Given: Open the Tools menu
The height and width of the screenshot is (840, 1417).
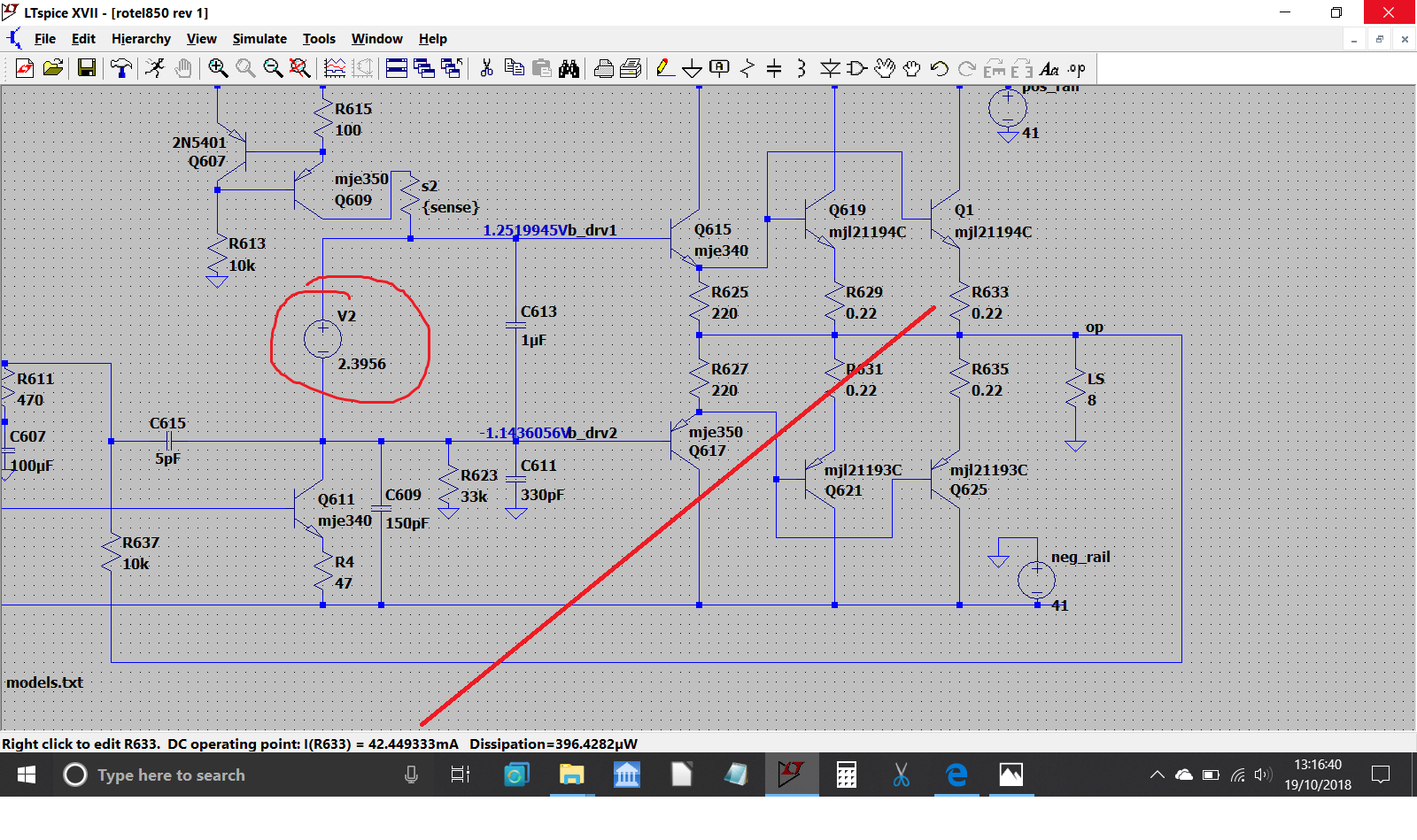Looking at the screenshot, I should click(319, 39).
